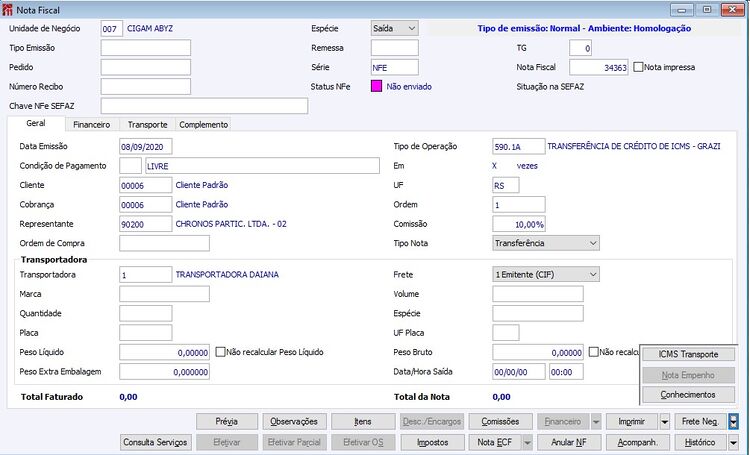
Task: Open the Frete Emitente (CIF) dropdown
Action: coord(546,275)
